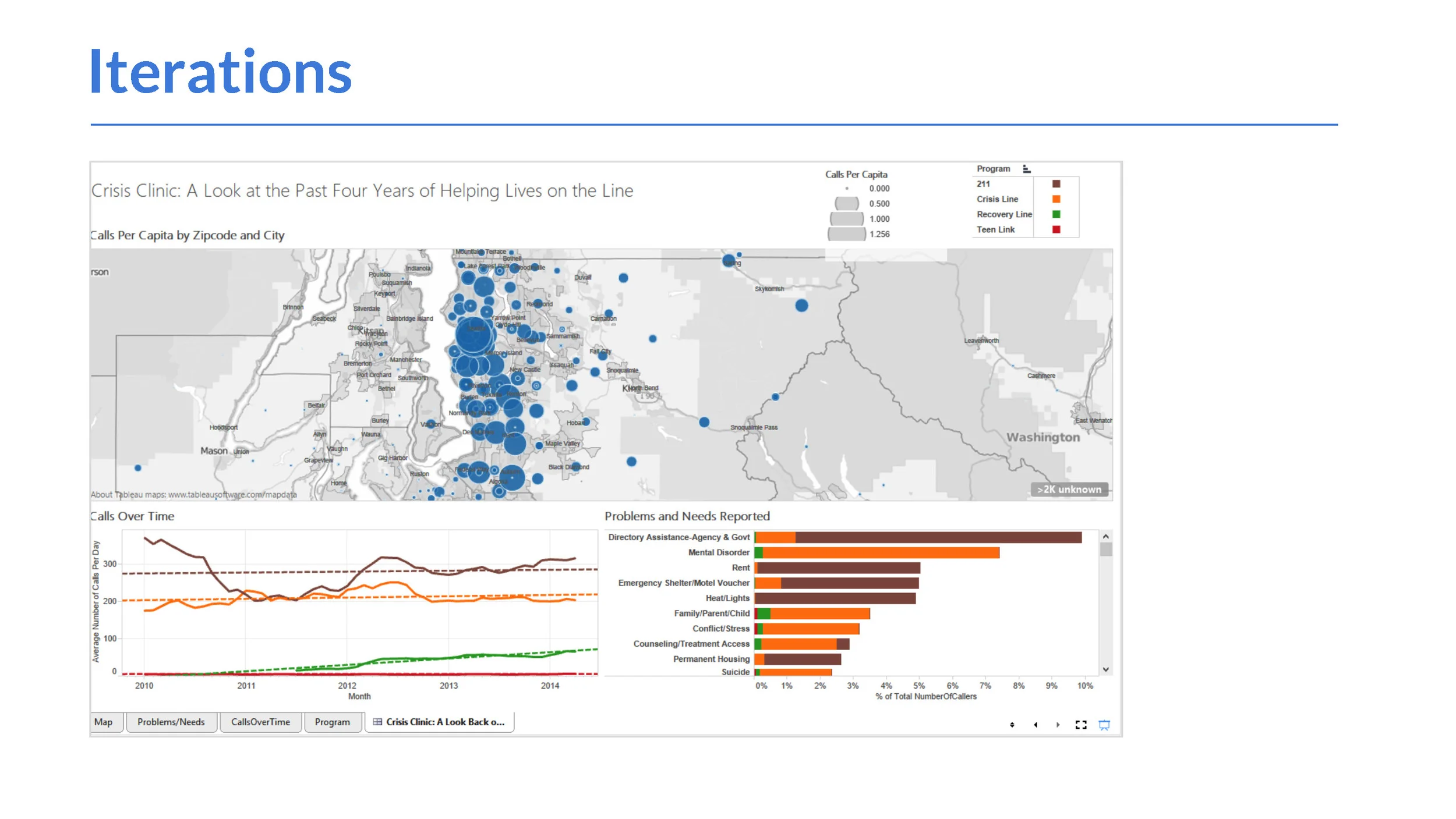Click the brown 211 color swatch

pyautogui.click(x=1056, y=184)
